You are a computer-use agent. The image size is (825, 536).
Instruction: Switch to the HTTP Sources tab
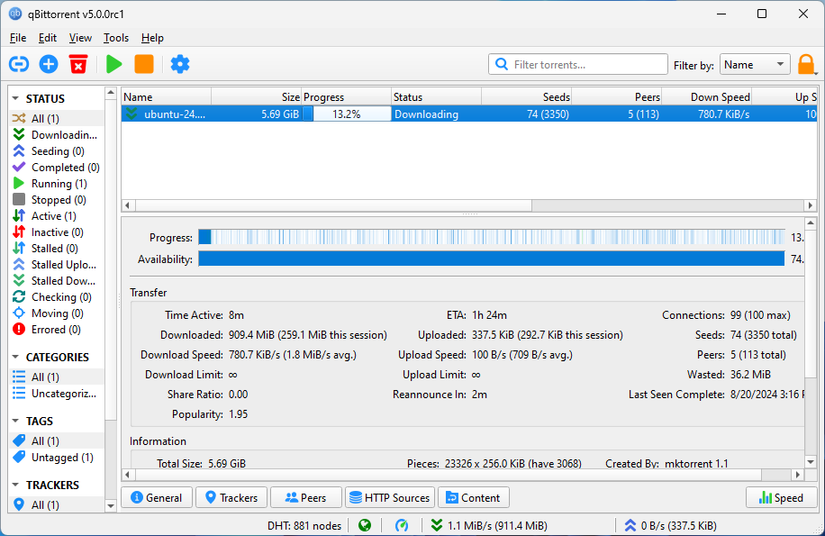(x=390, y=498)
